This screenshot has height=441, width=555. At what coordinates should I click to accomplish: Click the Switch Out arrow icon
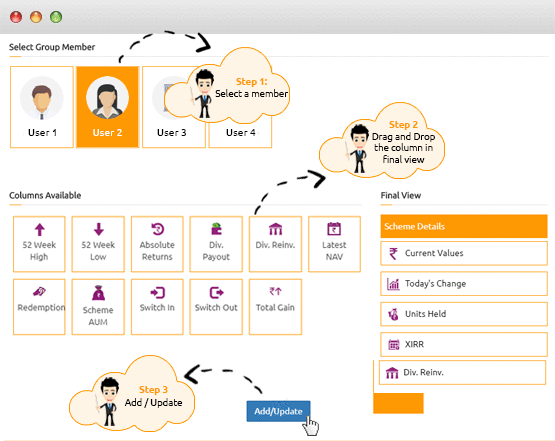click(x=216, y=293)
